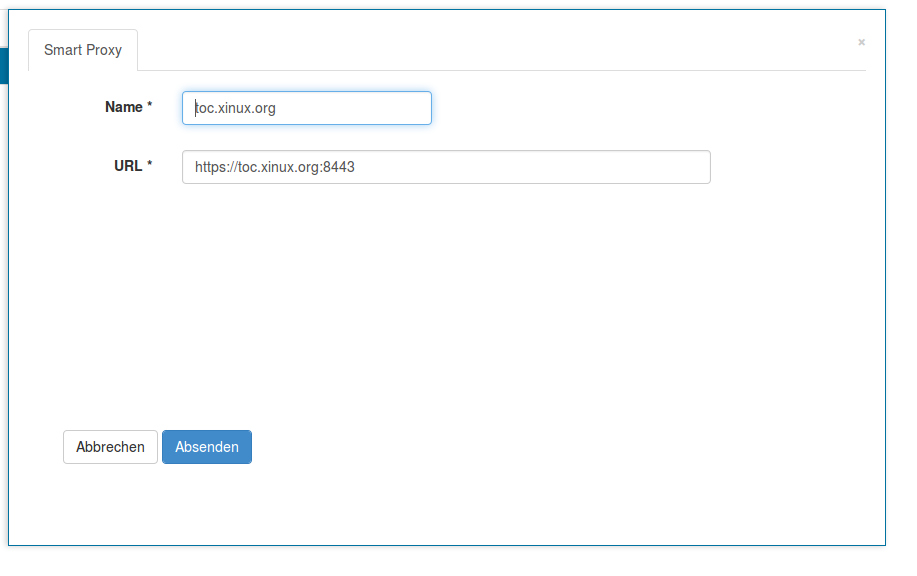Click the URL field label
917x576 pixels.
128,166
